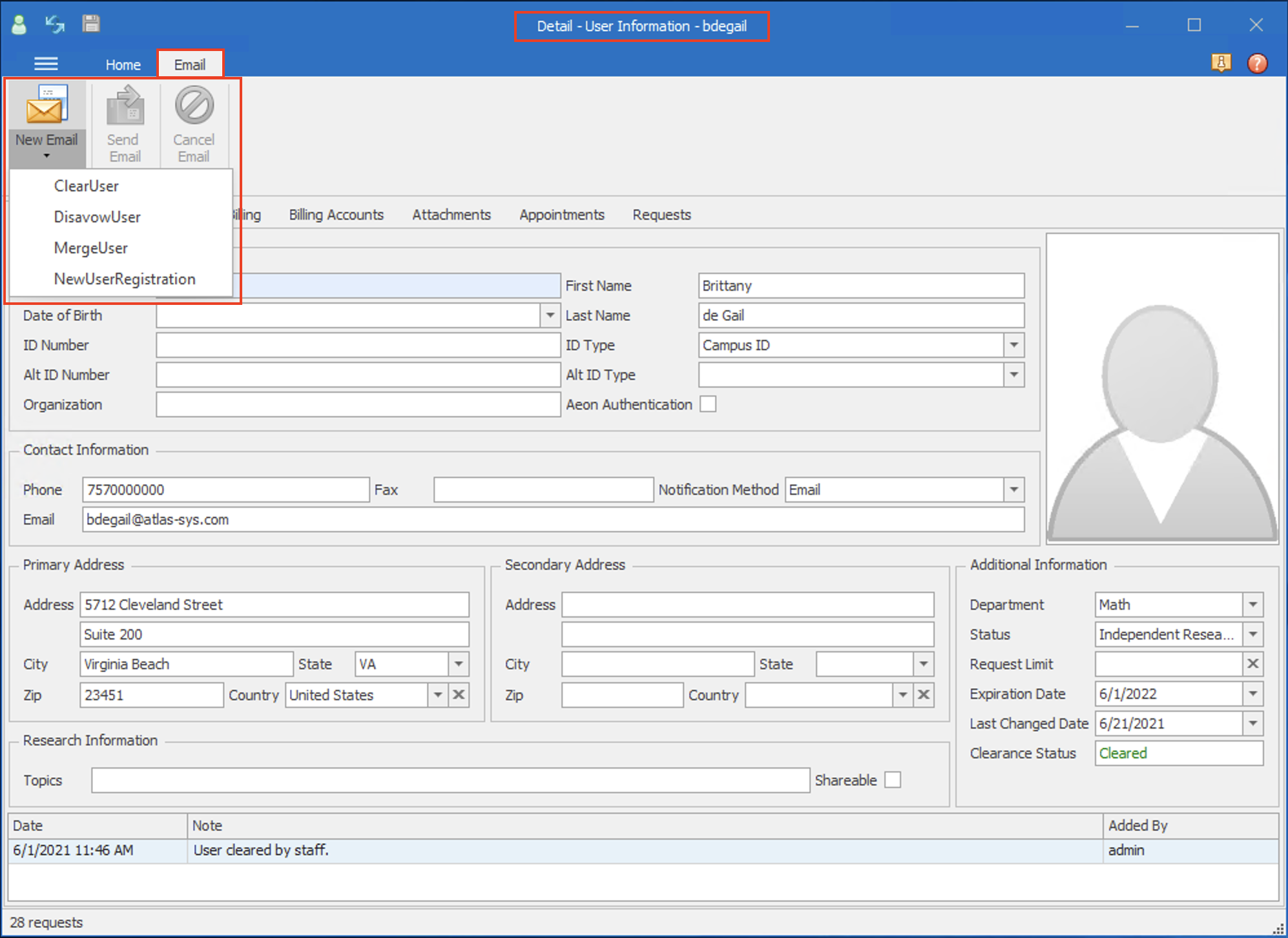Image resolution: width=1288 pixels, height=938 pixels.
Task: Open the Appointments tab
Action: coord(561,214)
